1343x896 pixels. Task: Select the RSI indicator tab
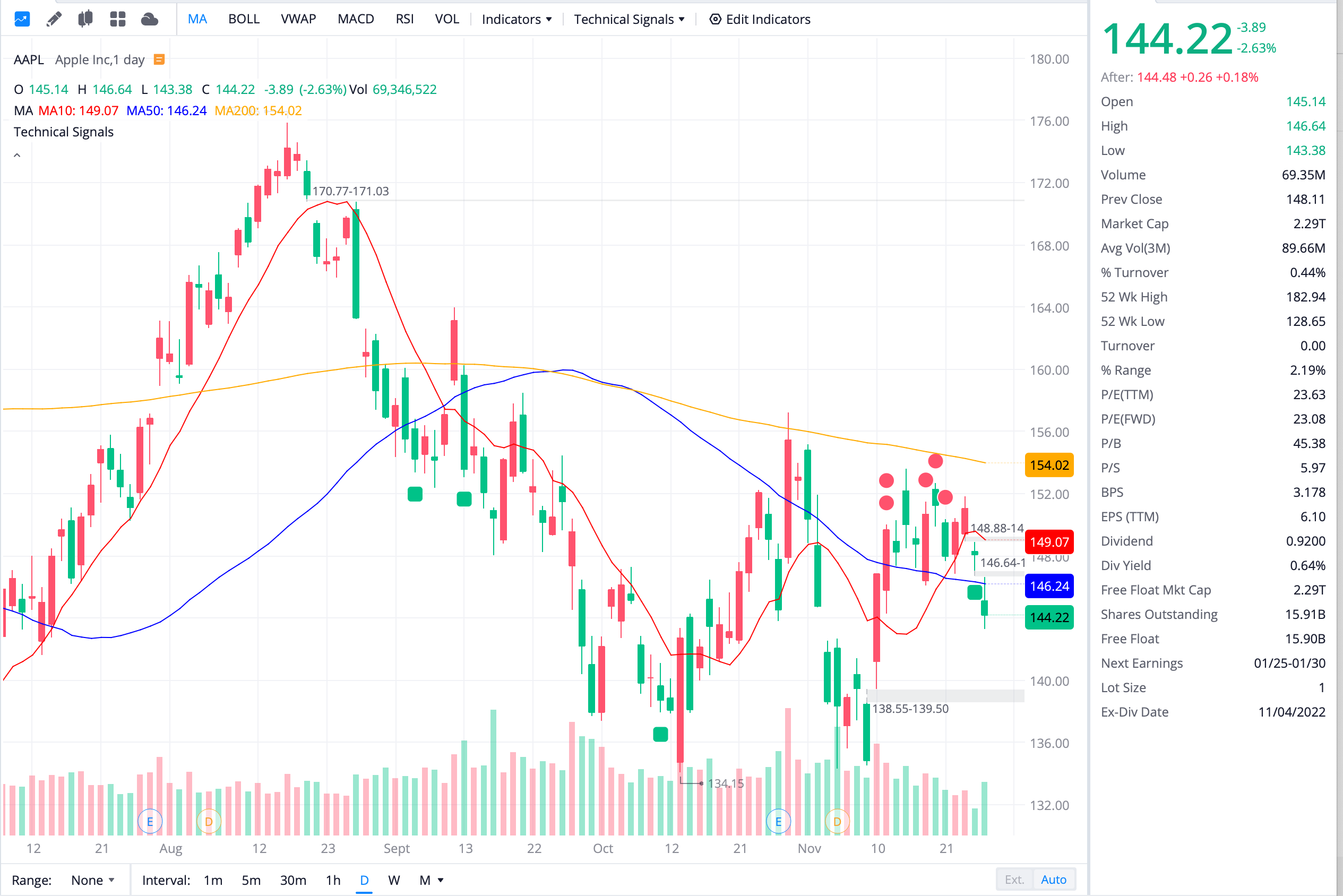tap(404, 19)
